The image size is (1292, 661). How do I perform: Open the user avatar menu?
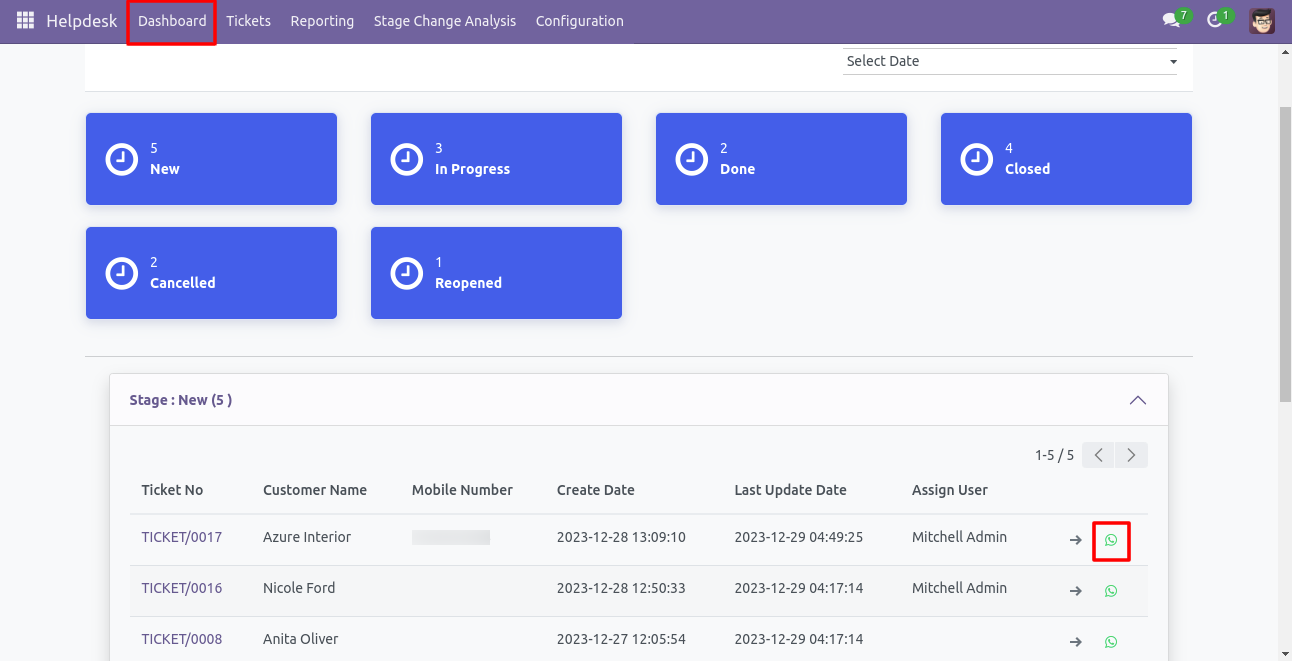pos(1262,21)
